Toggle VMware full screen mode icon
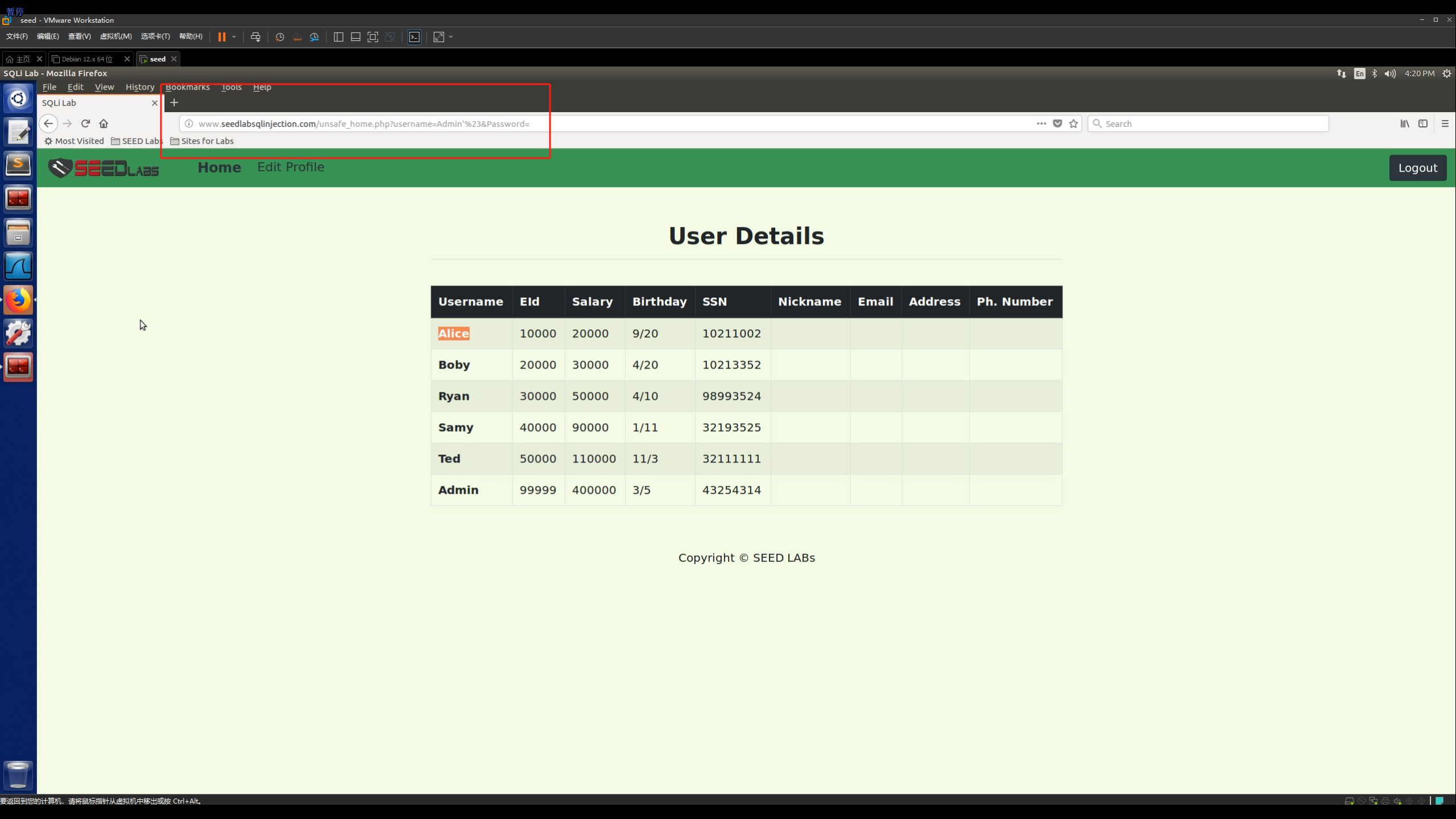The width and height of the screenshot is (1456, 819). point(373,37)
